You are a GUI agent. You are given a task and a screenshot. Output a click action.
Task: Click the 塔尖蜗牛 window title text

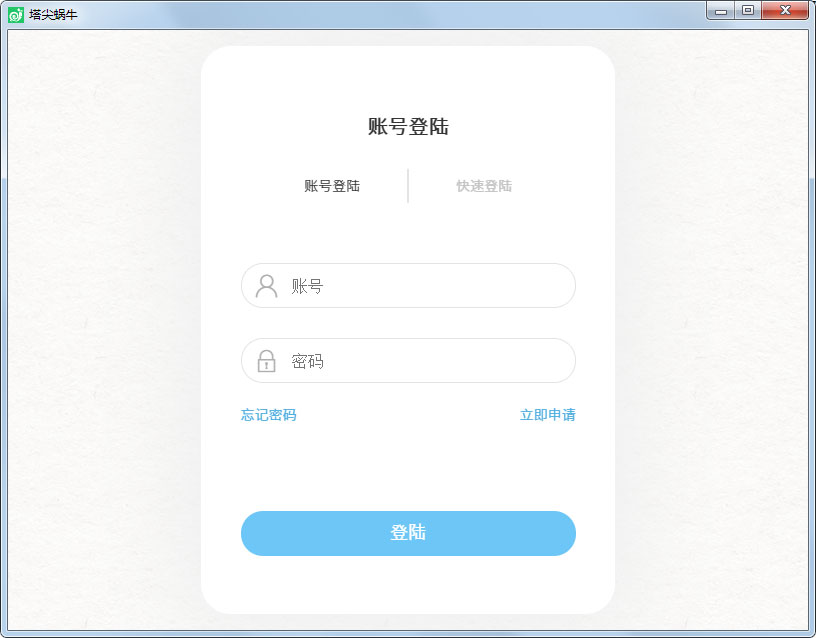click(x=53, y=15)
